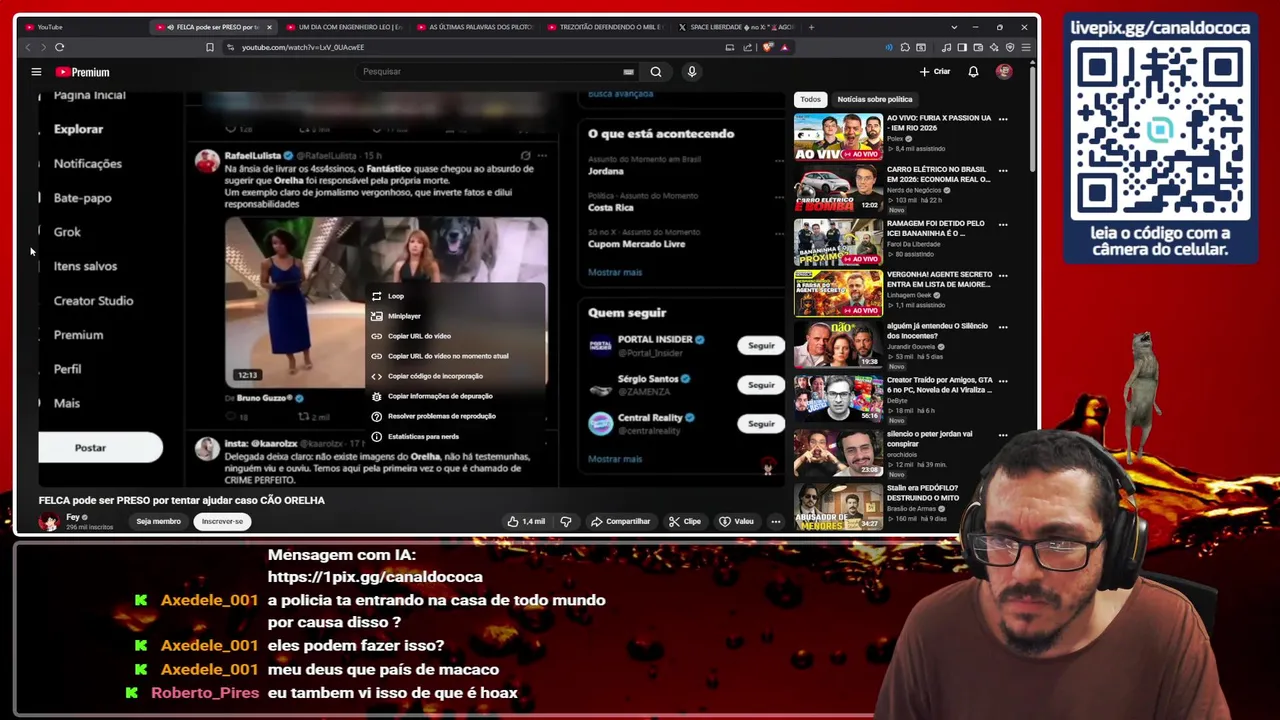Open browser main menu hamburger

(1026, 47)
